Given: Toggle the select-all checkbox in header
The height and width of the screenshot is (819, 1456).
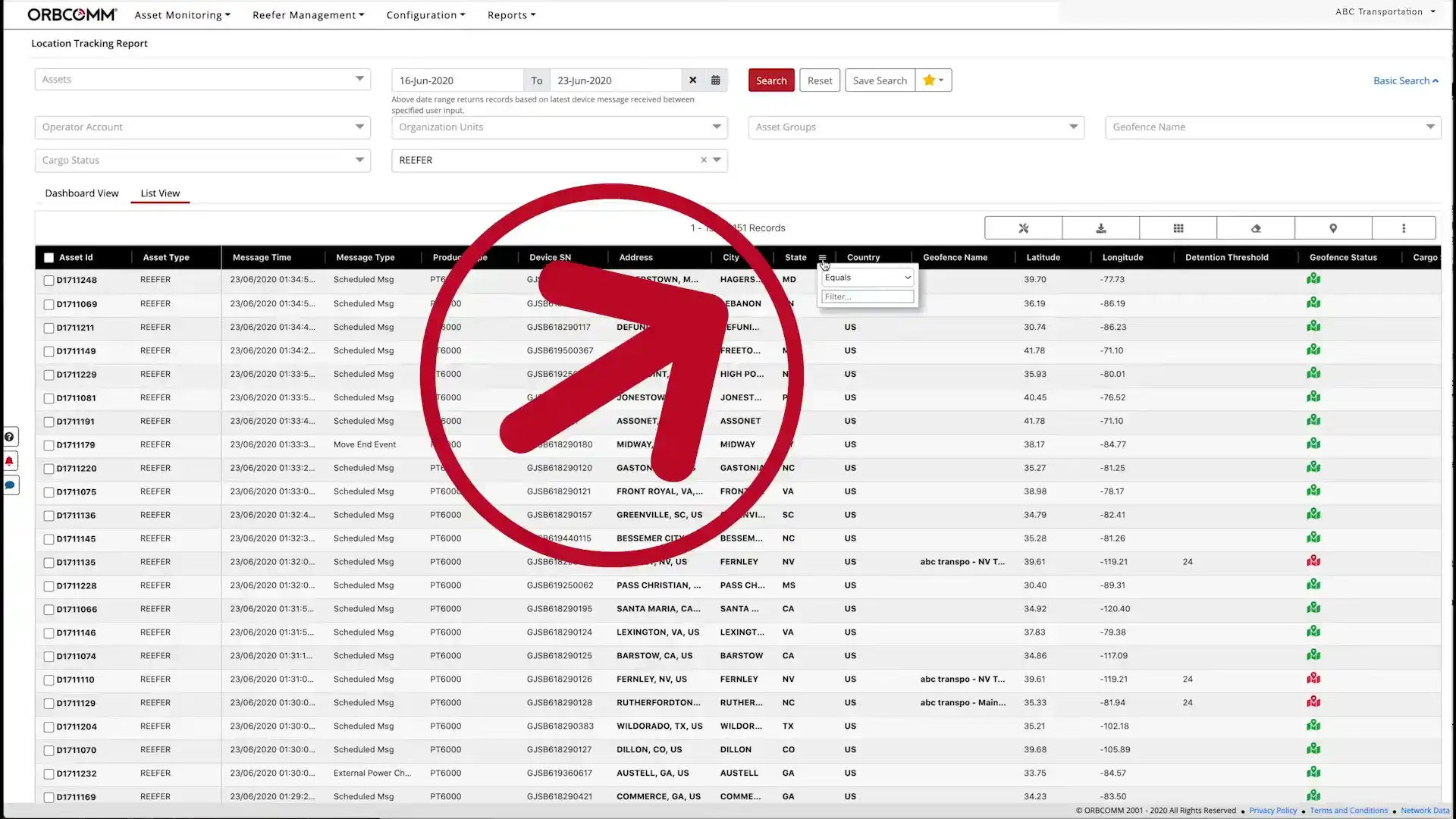Looking at the screenshot, I should (48, 257).
